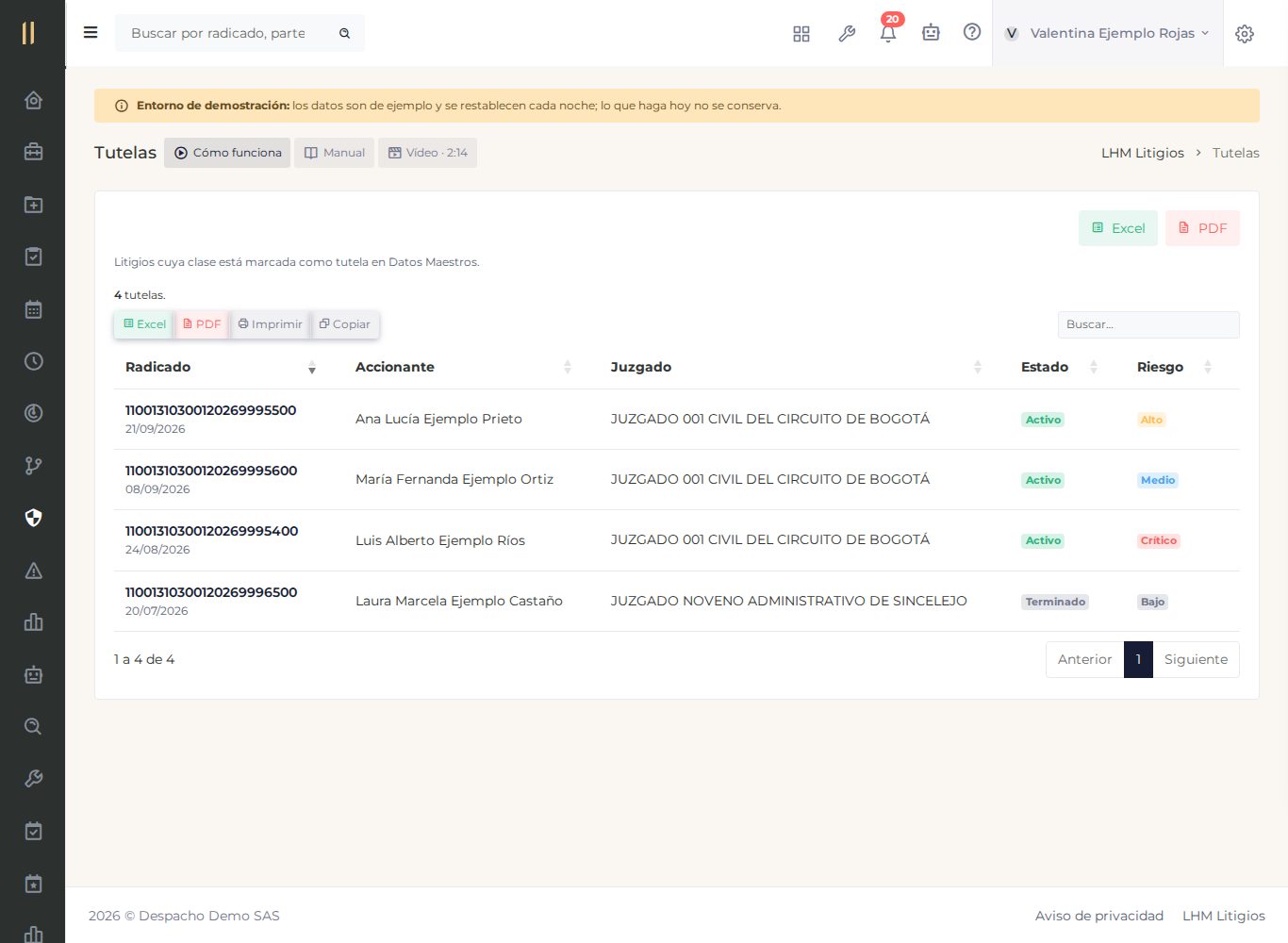The image size is (1288, 943).
Task: Follow the LHM Litigios breadcrumb link
Action: 1143,153
